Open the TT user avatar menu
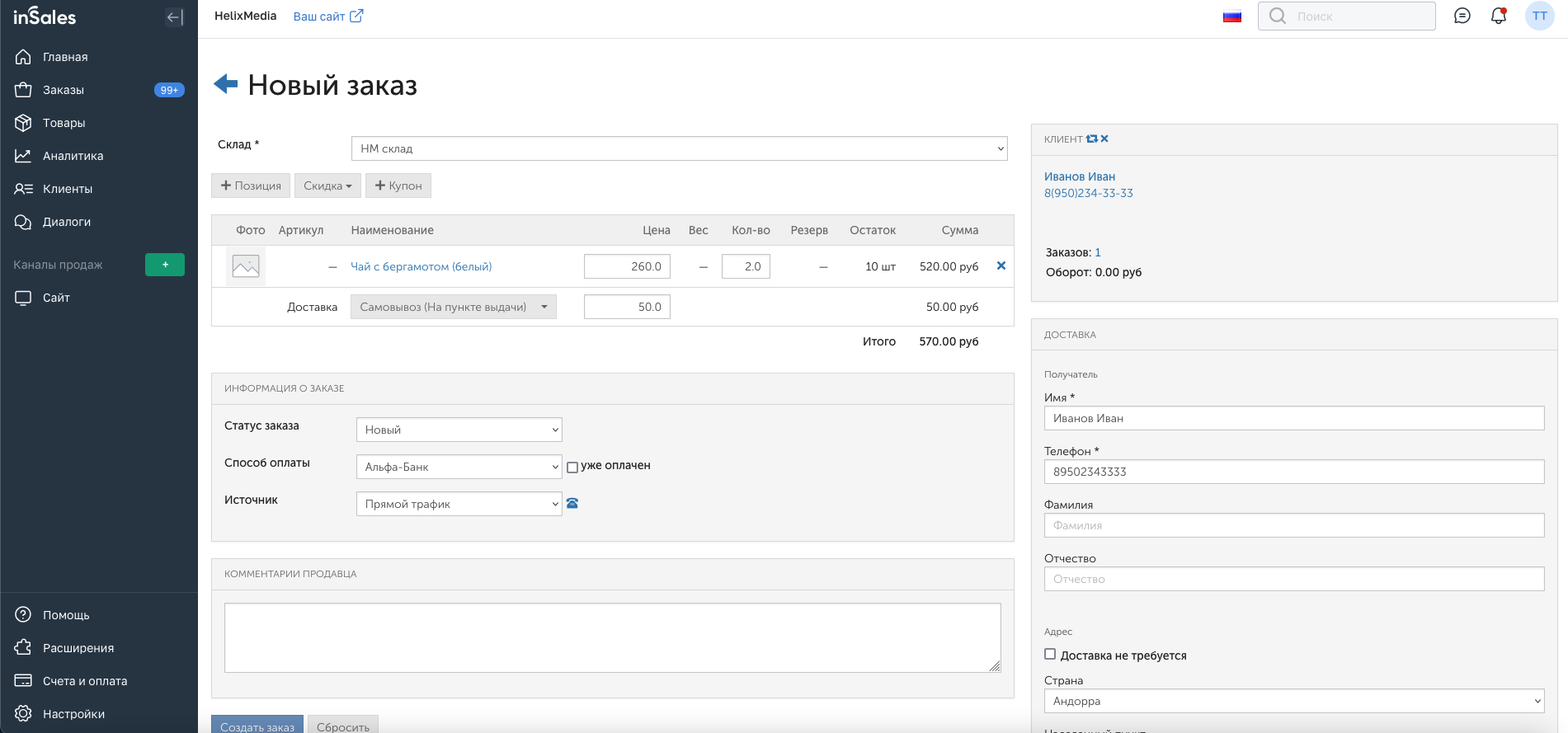This screenshot has height=733, width=1568. coord(1540,16)
